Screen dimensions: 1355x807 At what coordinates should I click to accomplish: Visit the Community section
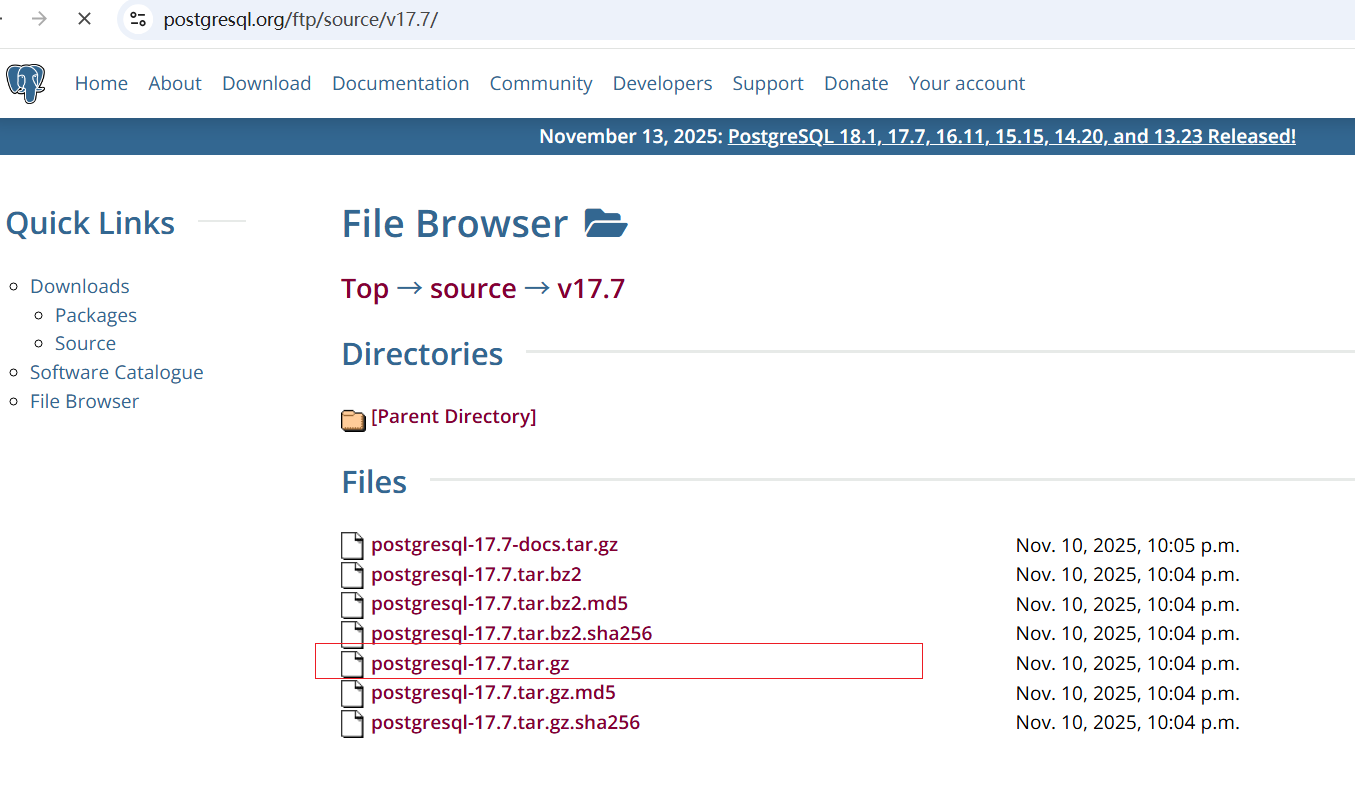tap(541, 83)
